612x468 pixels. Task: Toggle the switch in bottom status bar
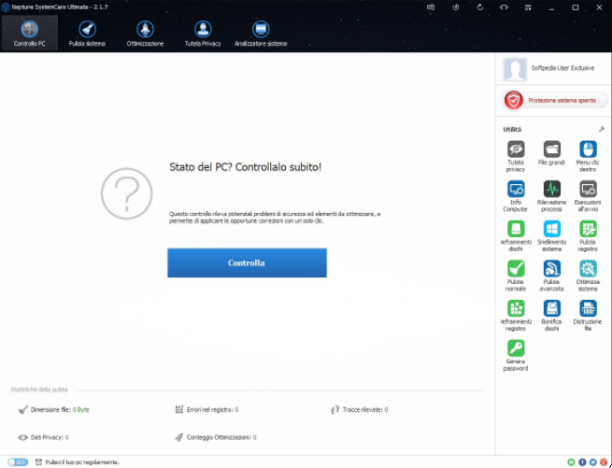click(x=18, y=462)
